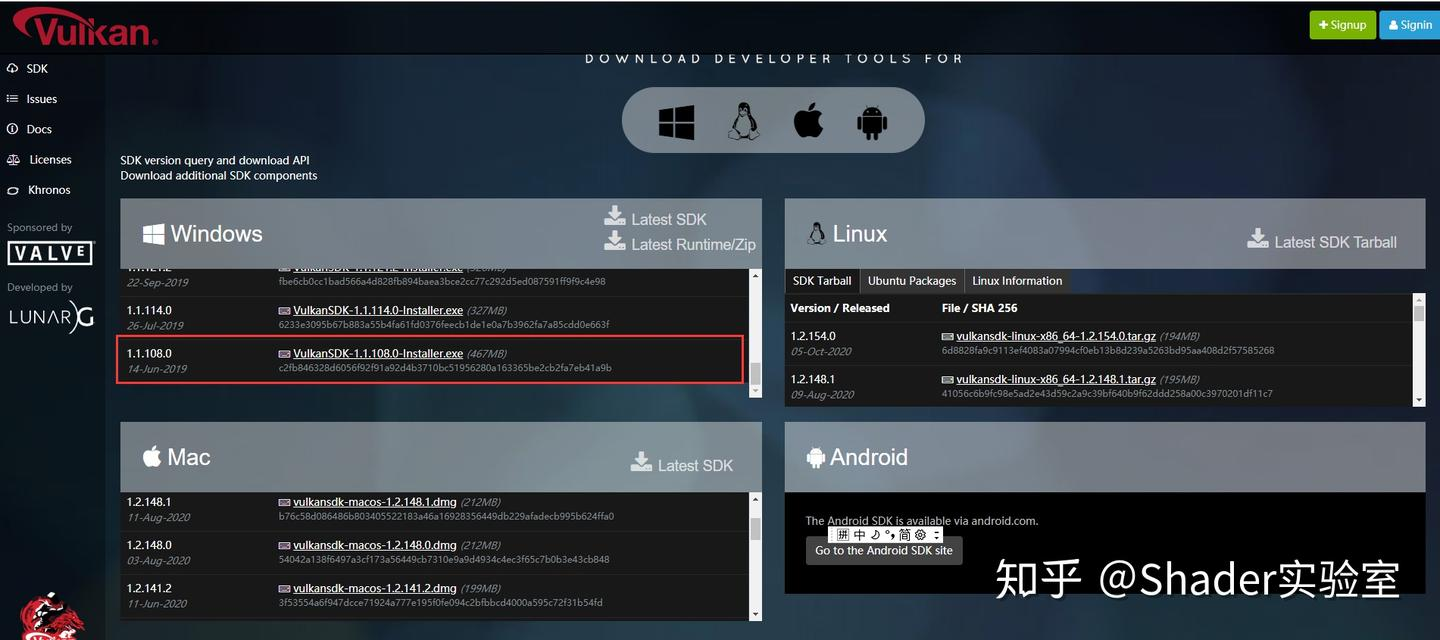This screenshot has width=1440, height=640.
Task: Switch to the Linux Information tab
Action: pyautogui.click(x=1017, y=281)
